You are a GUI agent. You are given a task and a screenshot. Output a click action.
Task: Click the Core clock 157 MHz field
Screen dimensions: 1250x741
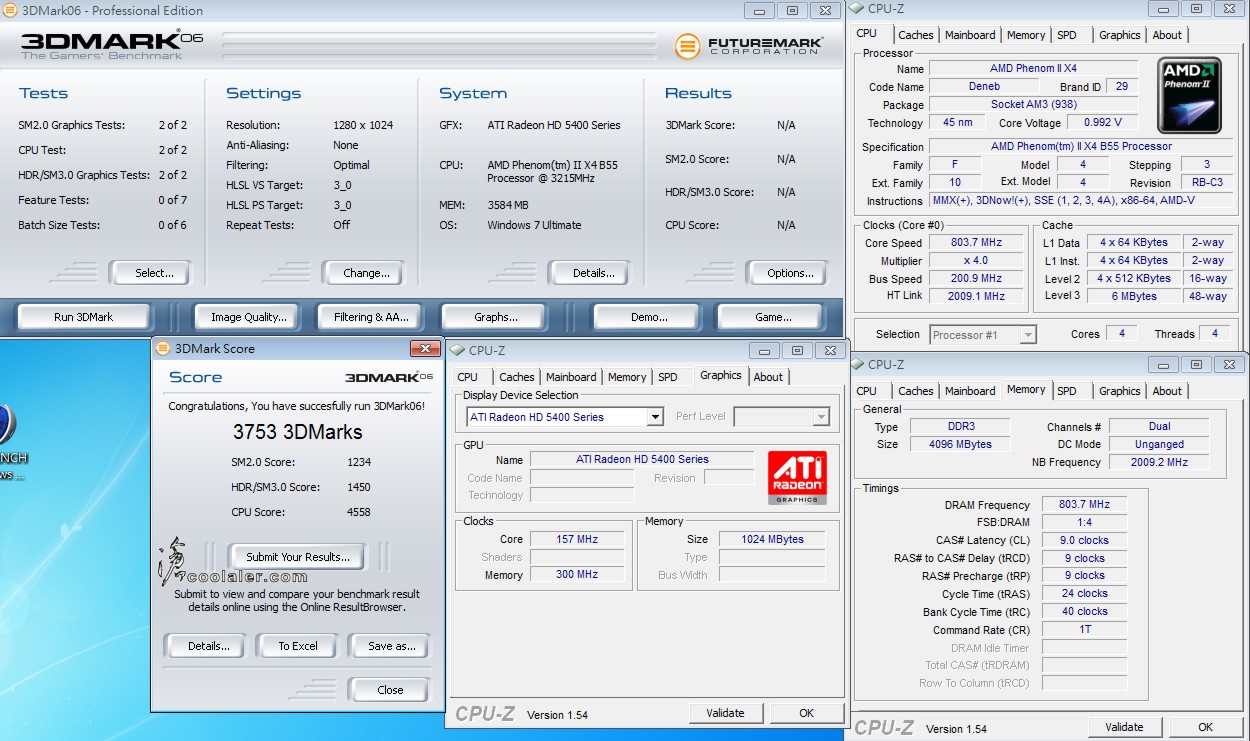tap(577, 539)
